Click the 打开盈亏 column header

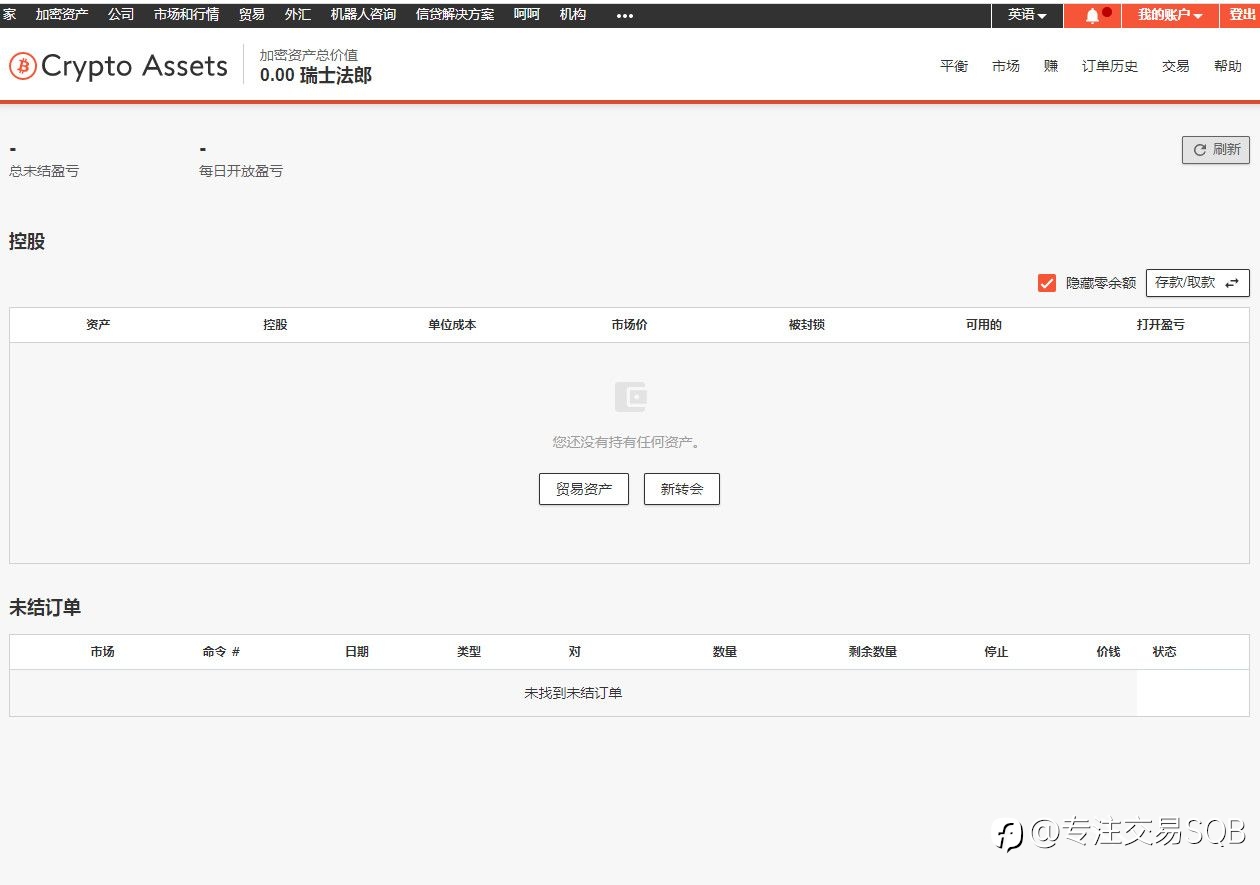1160,325
